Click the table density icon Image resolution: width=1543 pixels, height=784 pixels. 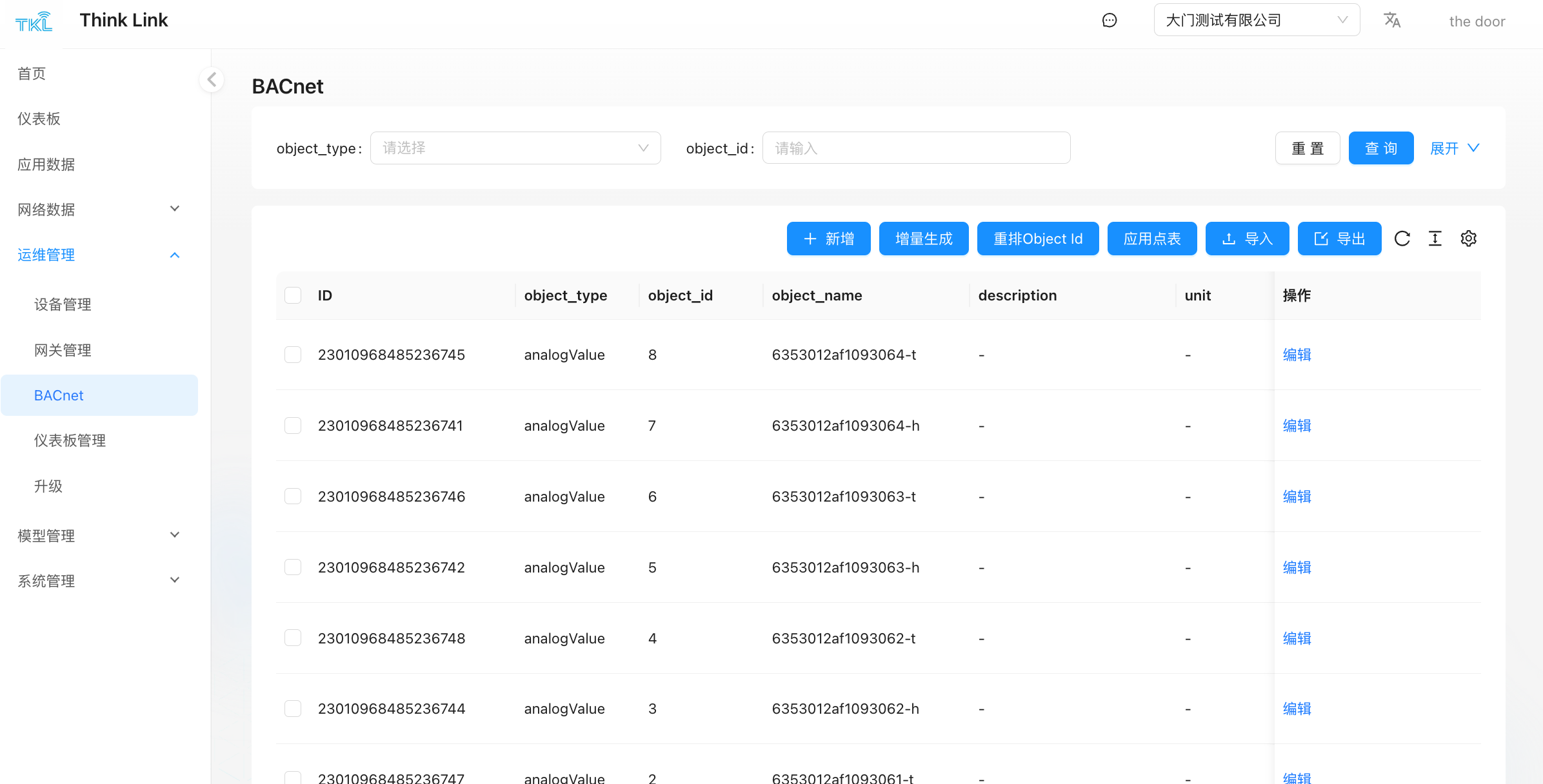[x=1435, y=239]
